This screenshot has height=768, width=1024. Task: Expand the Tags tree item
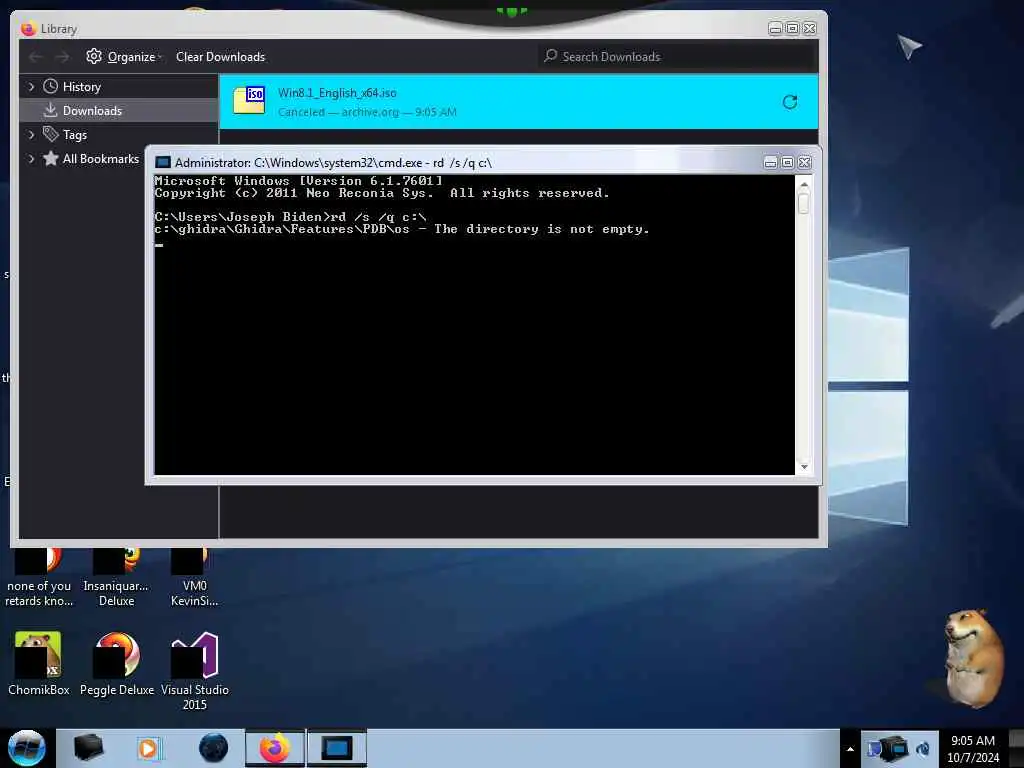click(31, 135)
